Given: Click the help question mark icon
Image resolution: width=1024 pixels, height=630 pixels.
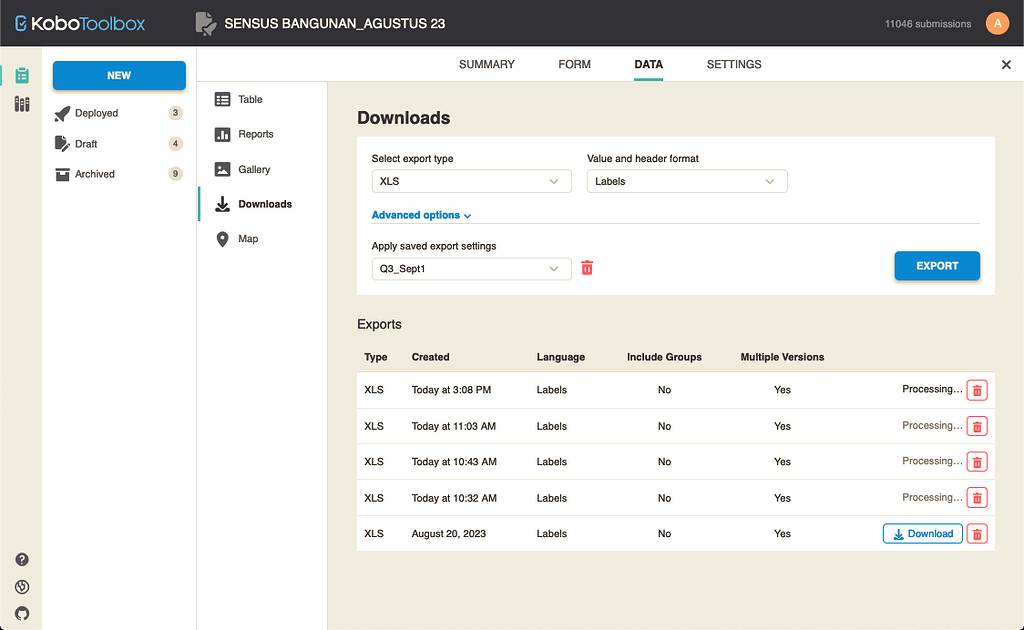Looking at the screenshot, I should pyautogui.click(x=21, y=559).
